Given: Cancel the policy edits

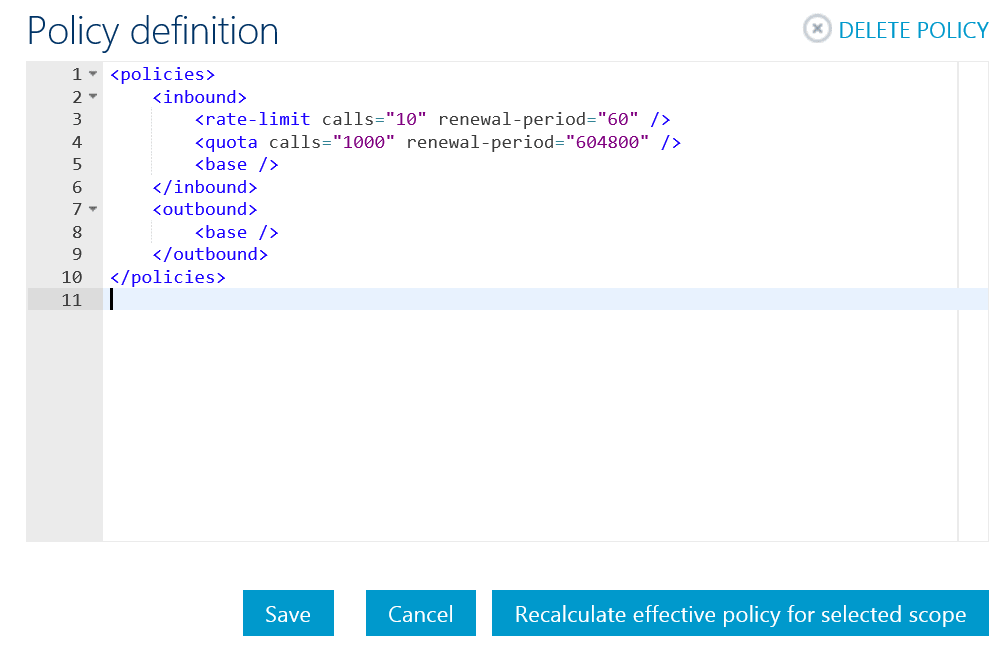Looking at the screenshot, I should coord(421,613).
